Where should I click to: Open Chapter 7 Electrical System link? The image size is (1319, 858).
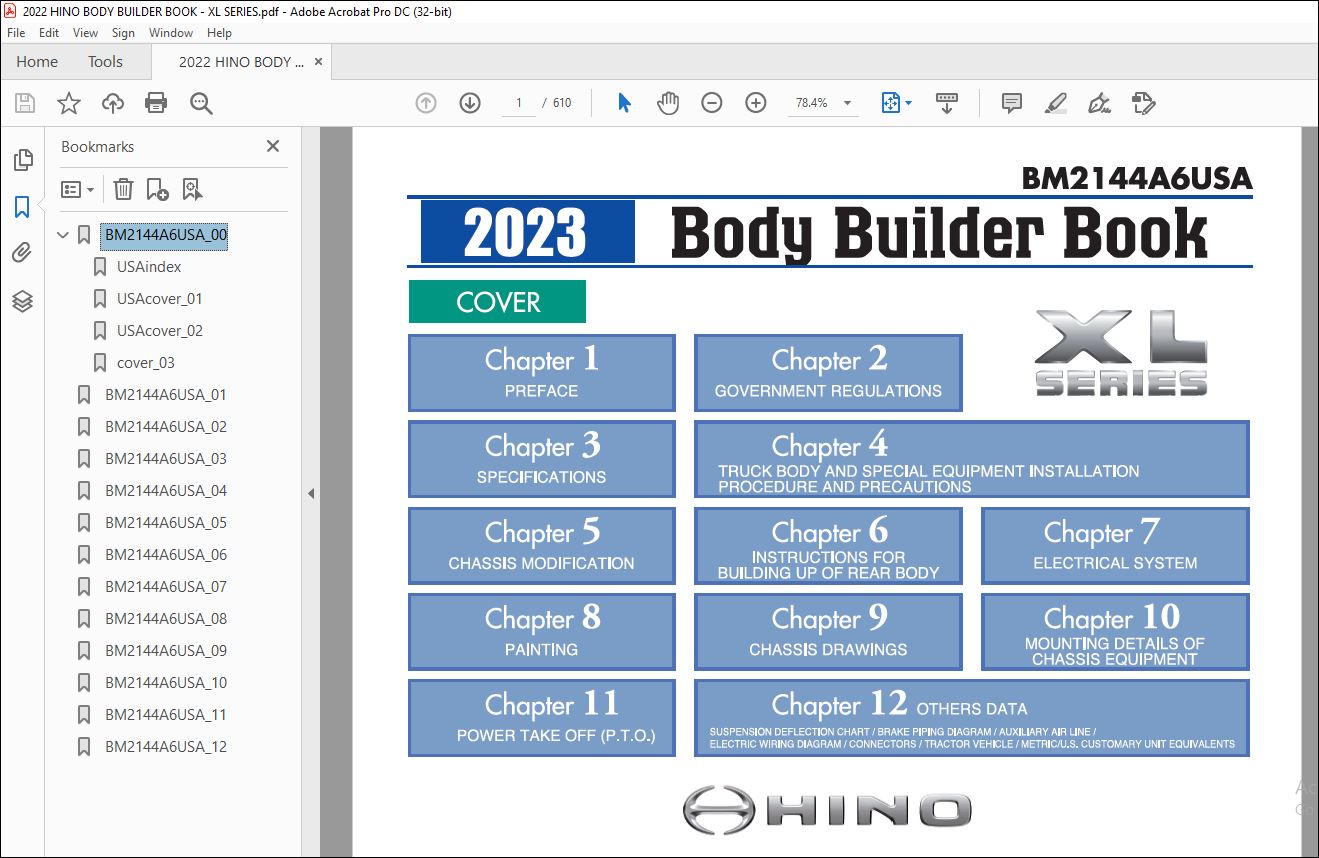tap(1115, 546)
